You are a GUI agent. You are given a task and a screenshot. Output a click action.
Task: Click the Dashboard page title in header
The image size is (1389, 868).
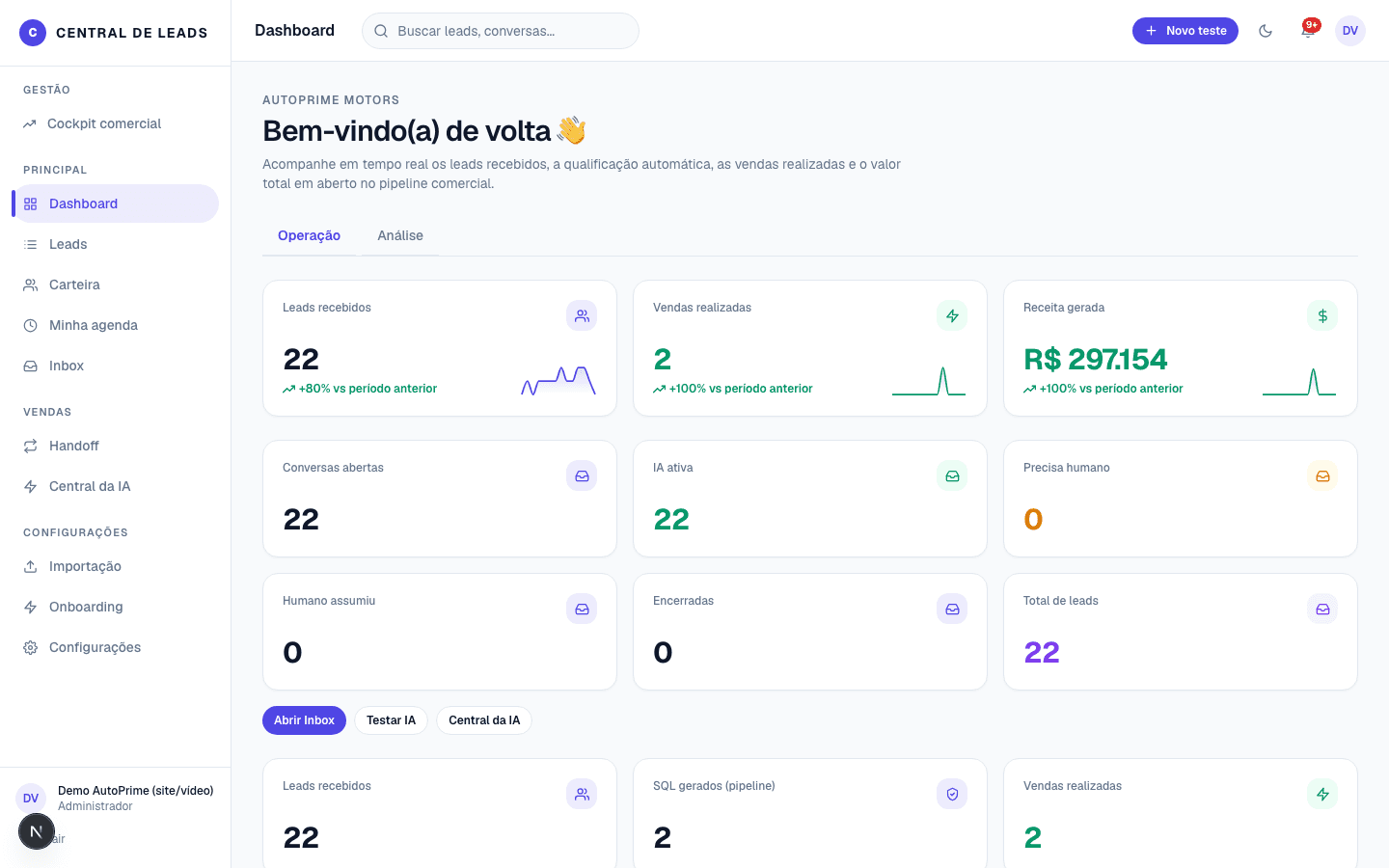click(294, 31)
